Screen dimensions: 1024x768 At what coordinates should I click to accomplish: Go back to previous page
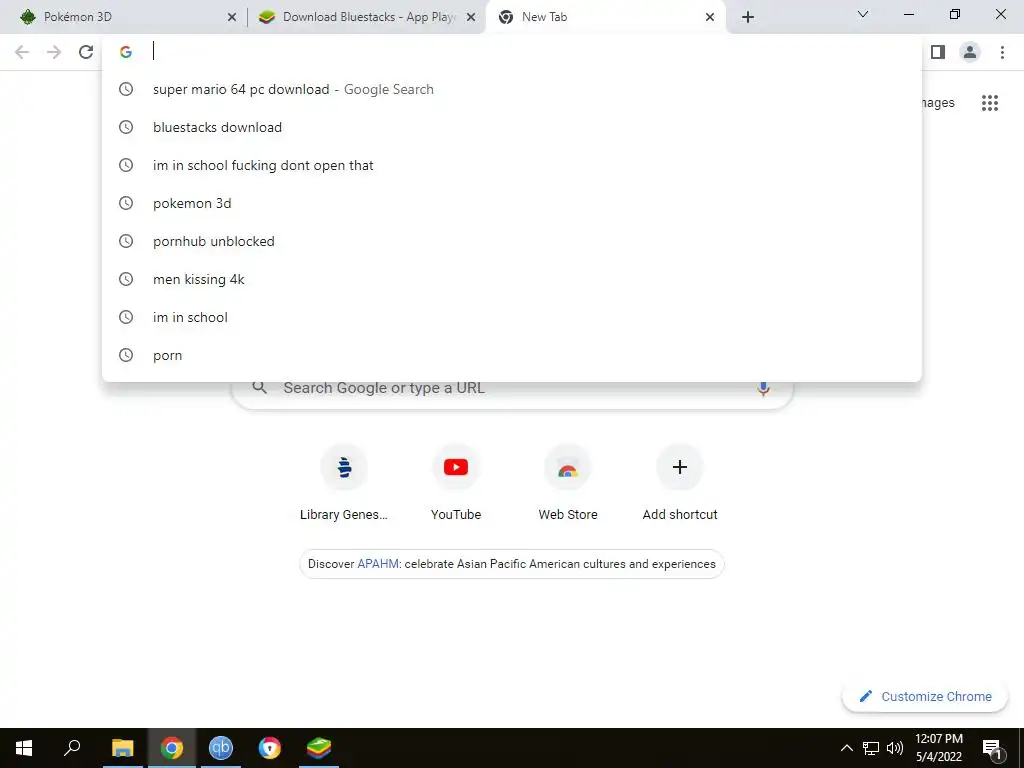coord(22,52)
